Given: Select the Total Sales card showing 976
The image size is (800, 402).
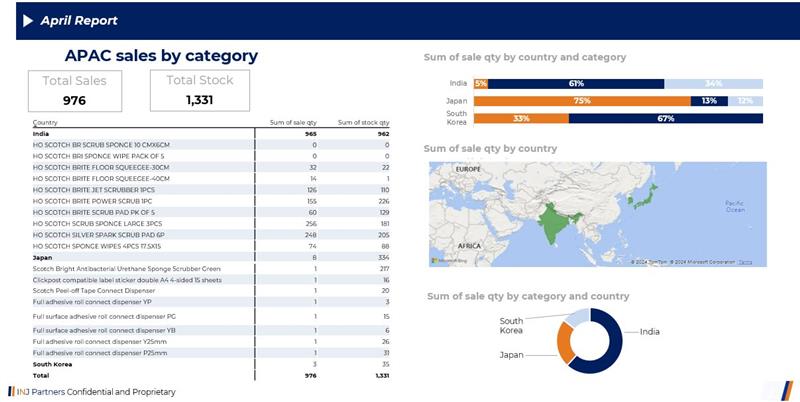Looking at the screenshot, I should tap(75, 91).
